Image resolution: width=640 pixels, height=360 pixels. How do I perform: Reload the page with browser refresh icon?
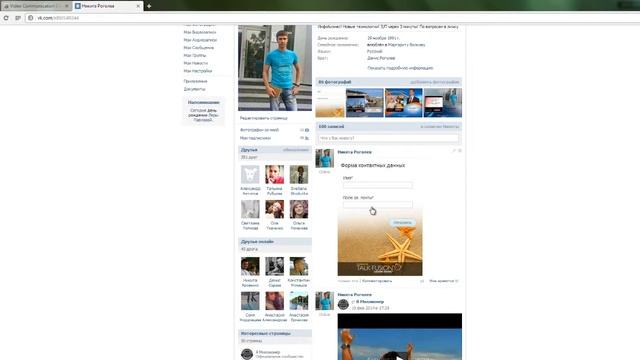pos(6,18)
